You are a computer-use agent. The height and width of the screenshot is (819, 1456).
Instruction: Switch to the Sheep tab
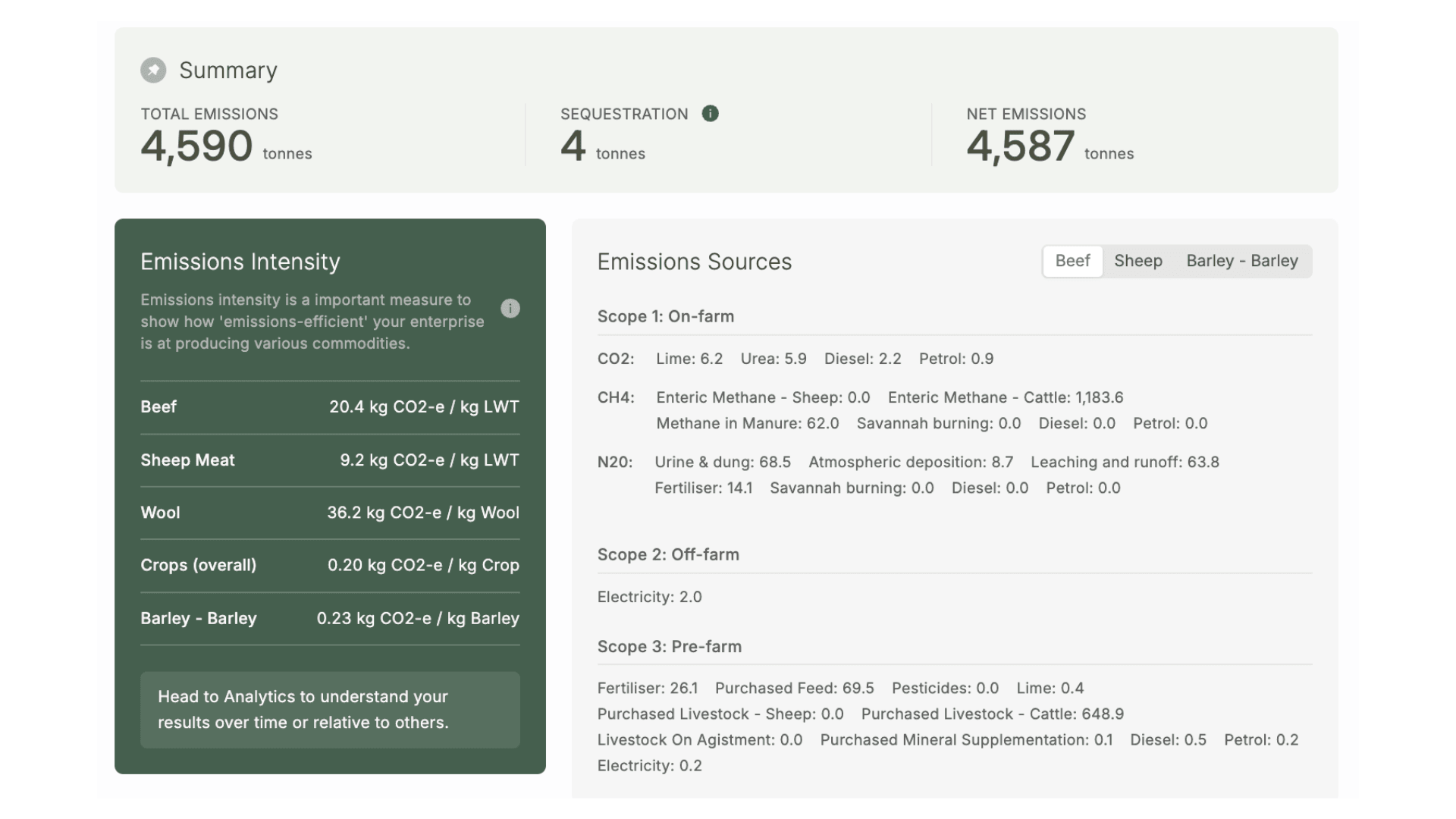[1137, 261]
